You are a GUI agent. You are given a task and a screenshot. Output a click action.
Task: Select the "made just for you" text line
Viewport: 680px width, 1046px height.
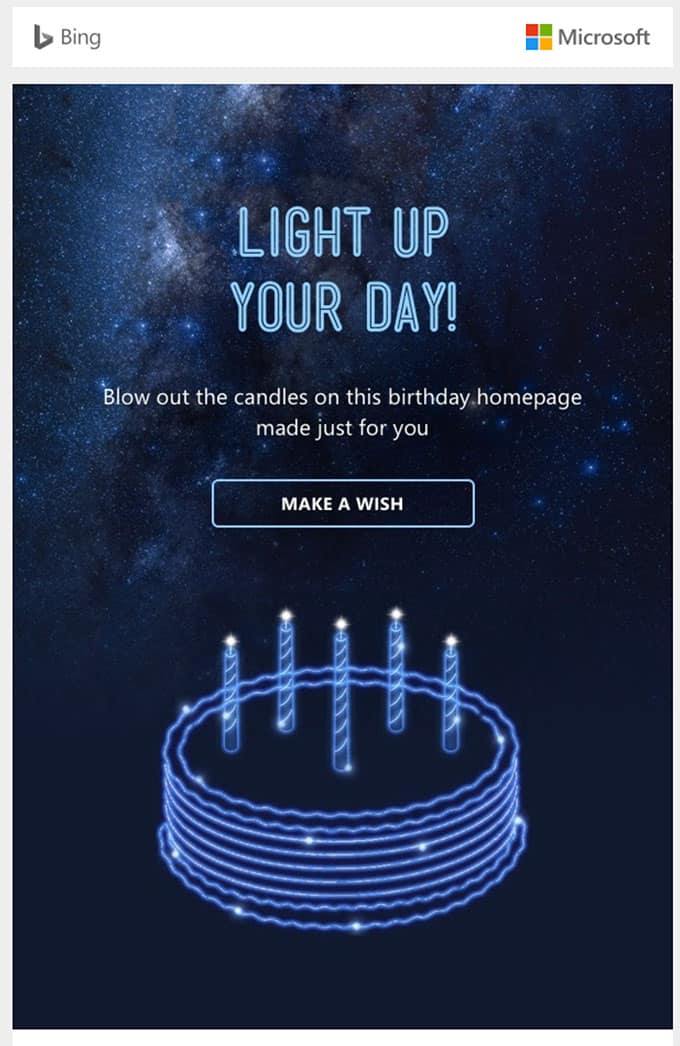click(342, 428)
